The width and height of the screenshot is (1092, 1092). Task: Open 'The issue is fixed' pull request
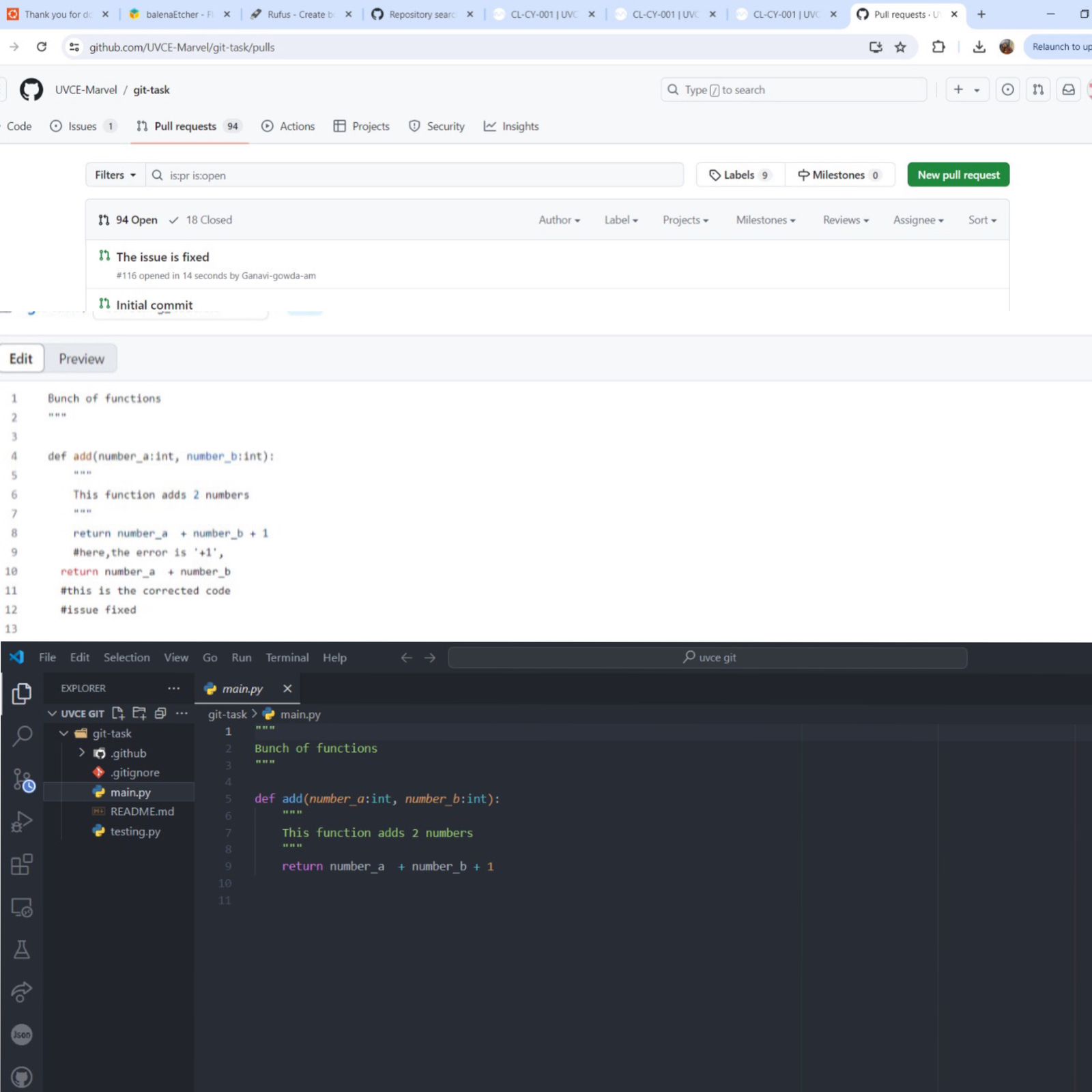(x=162, y=257)
